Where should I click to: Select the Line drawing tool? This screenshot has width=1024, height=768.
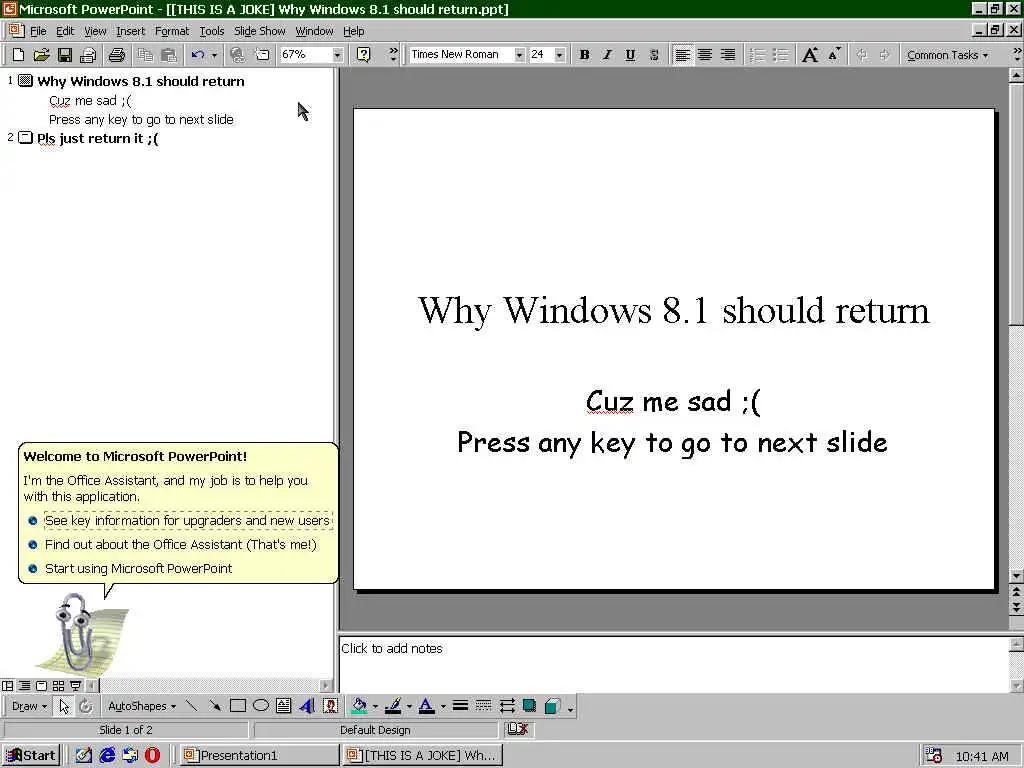tap(191, 706)
